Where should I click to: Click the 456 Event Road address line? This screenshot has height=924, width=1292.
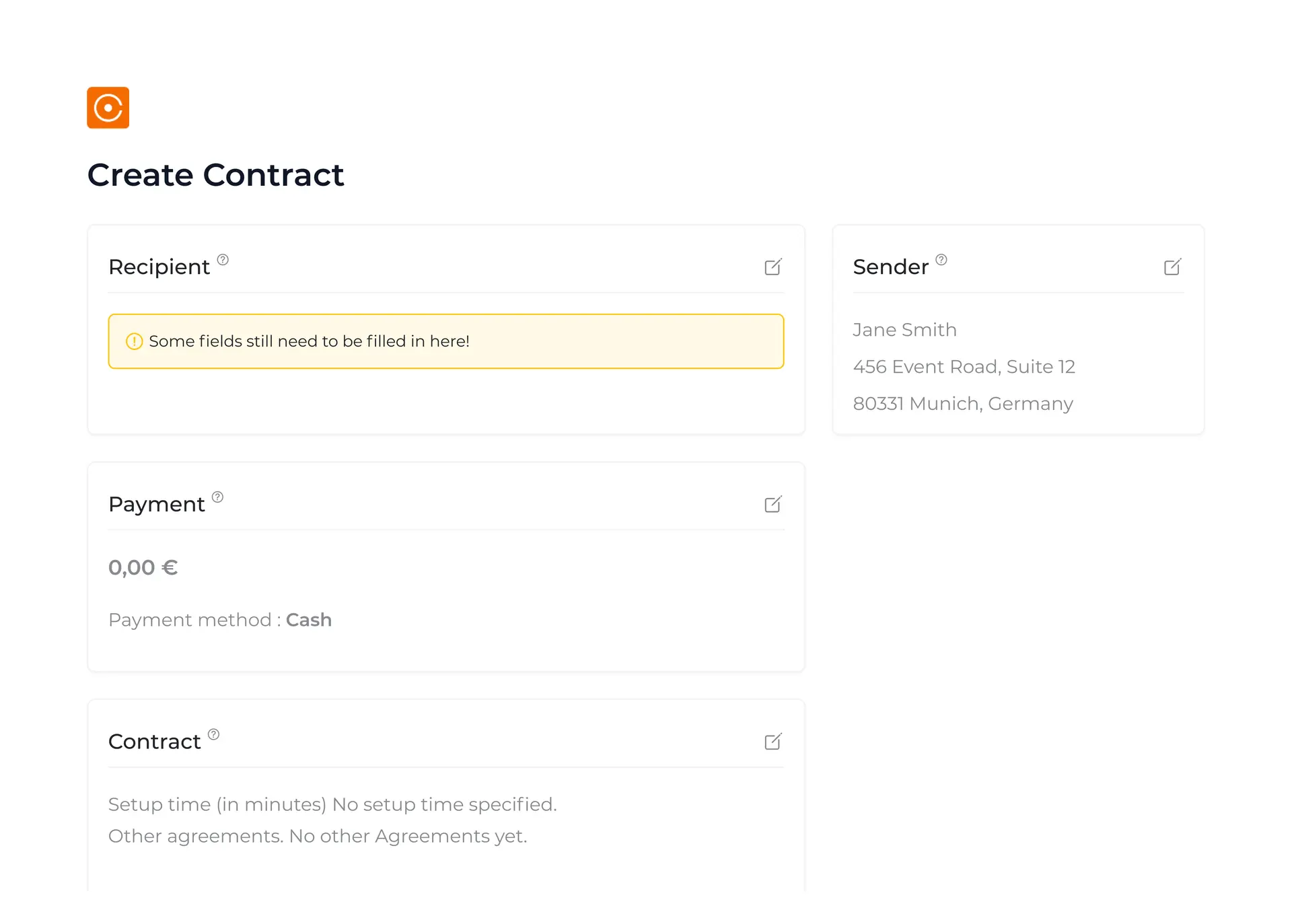click(964, 367)
